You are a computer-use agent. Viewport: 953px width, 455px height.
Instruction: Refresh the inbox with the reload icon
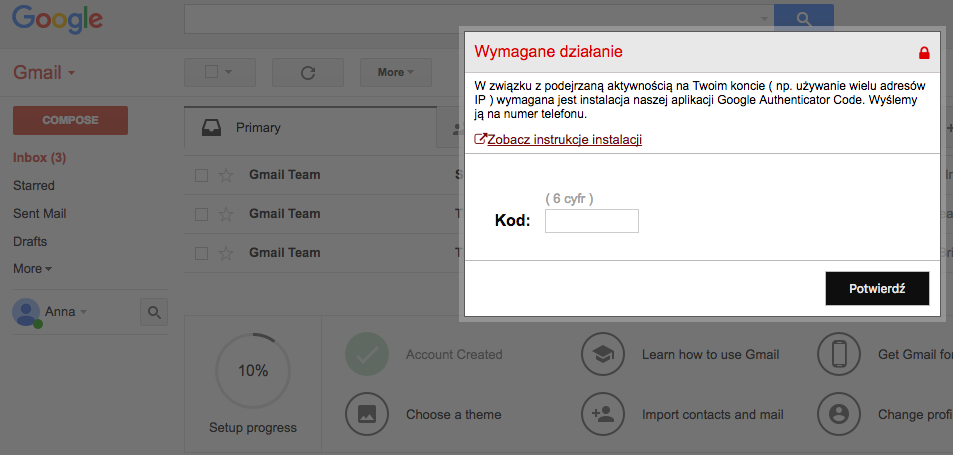pyautogui.click(x=308, y=73)
